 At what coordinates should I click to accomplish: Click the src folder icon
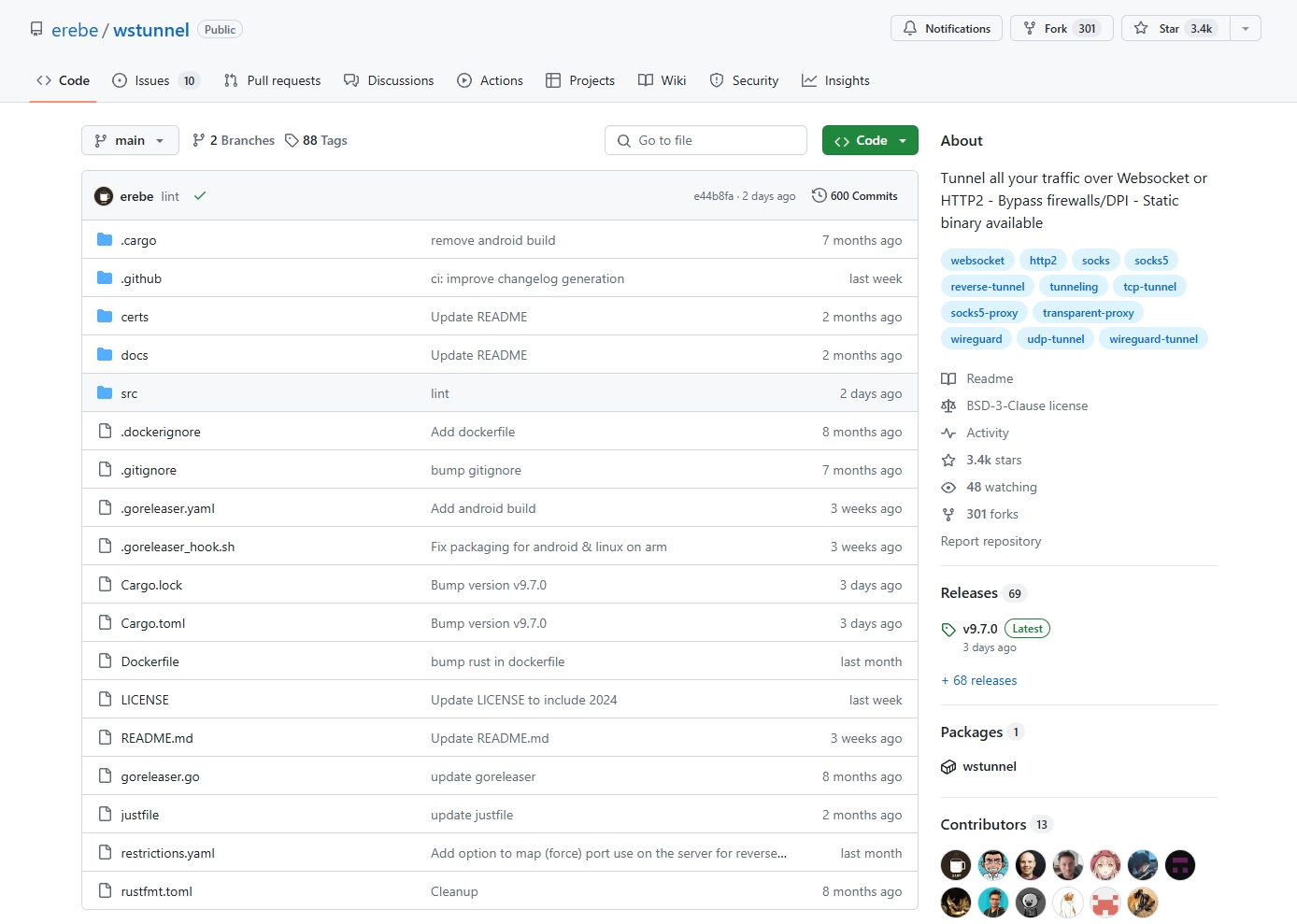(x=105, y=393)
